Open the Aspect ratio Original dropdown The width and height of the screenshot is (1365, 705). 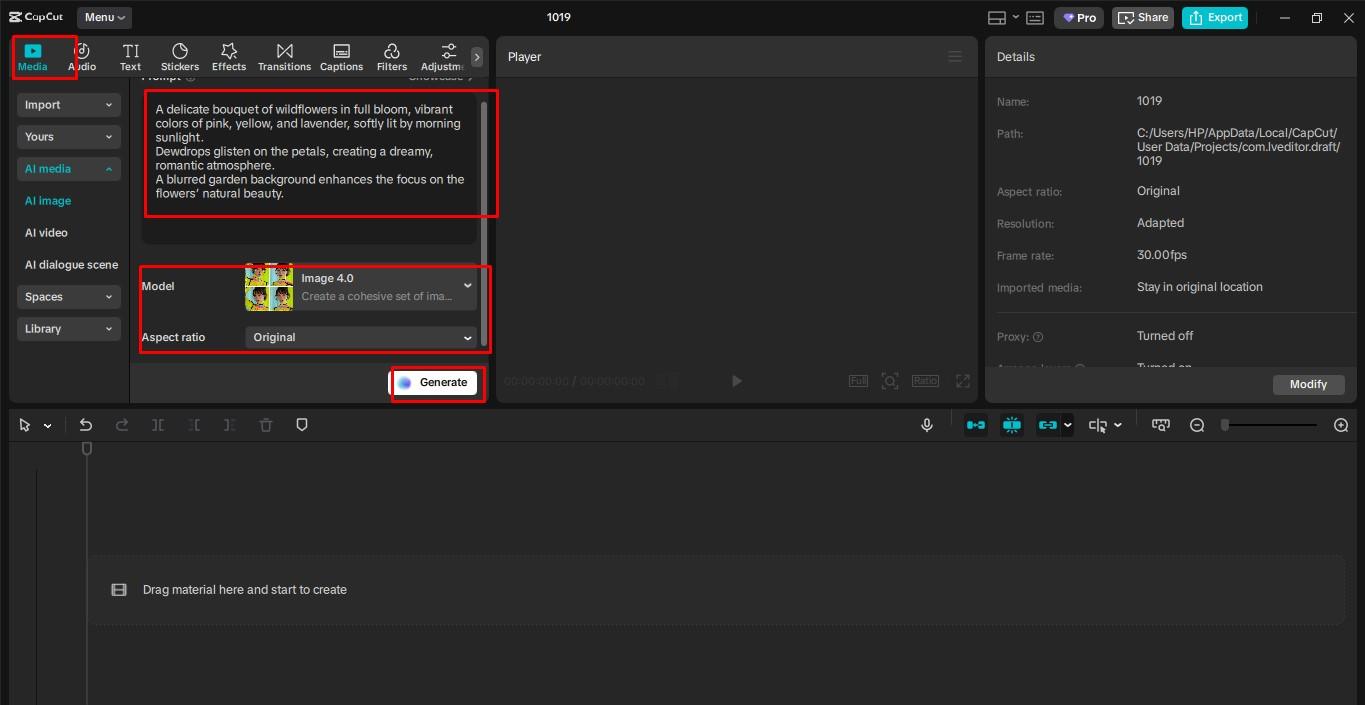(x=361, y=338)
